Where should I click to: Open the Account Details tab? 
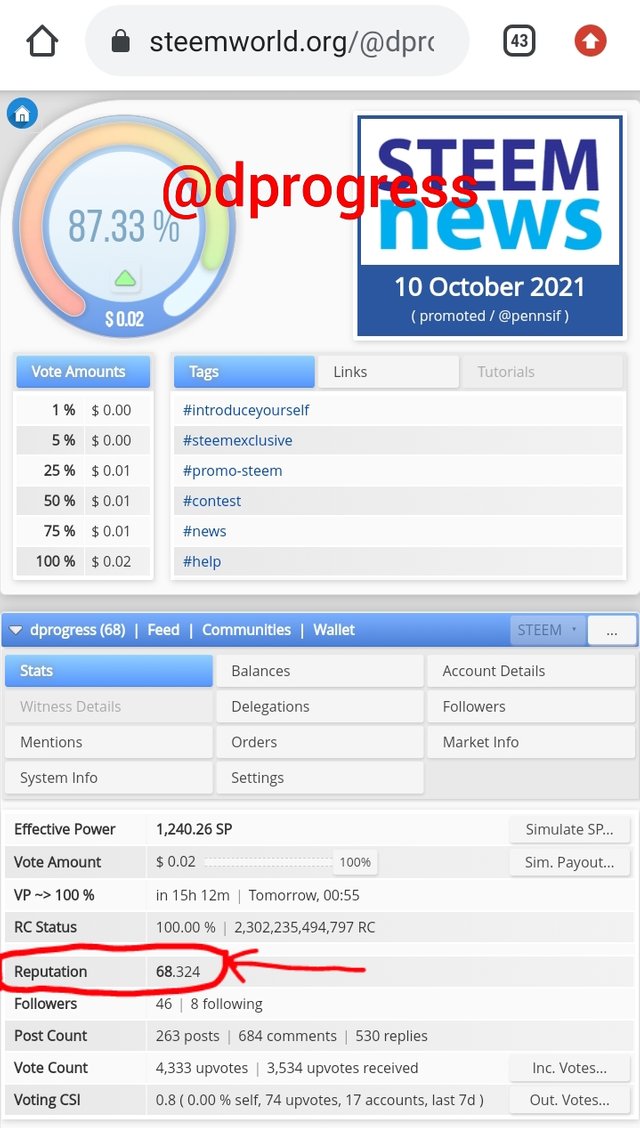point(531,671)
